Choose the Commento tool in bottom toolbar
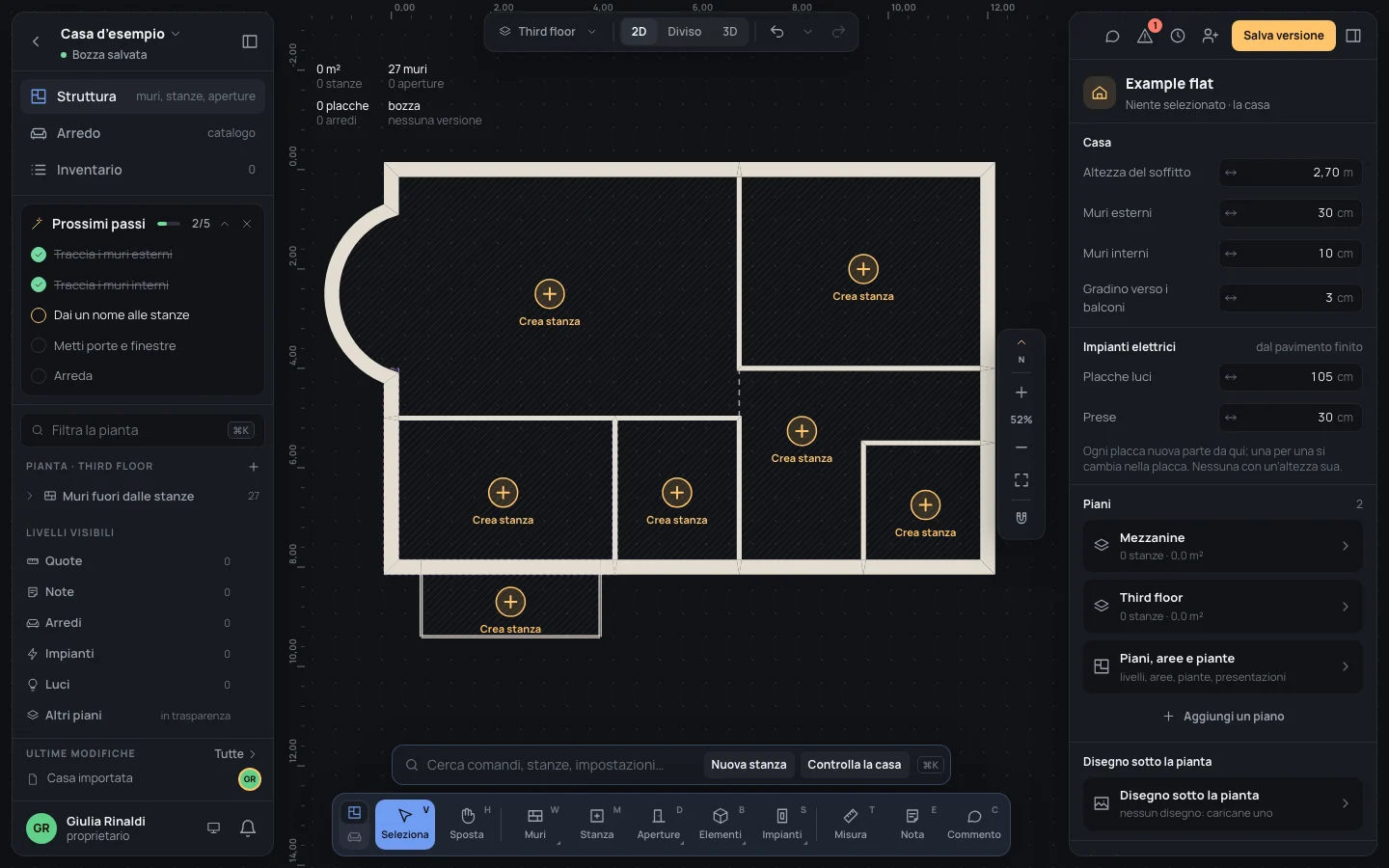1389x868 pixels. (x=974, y=825)
